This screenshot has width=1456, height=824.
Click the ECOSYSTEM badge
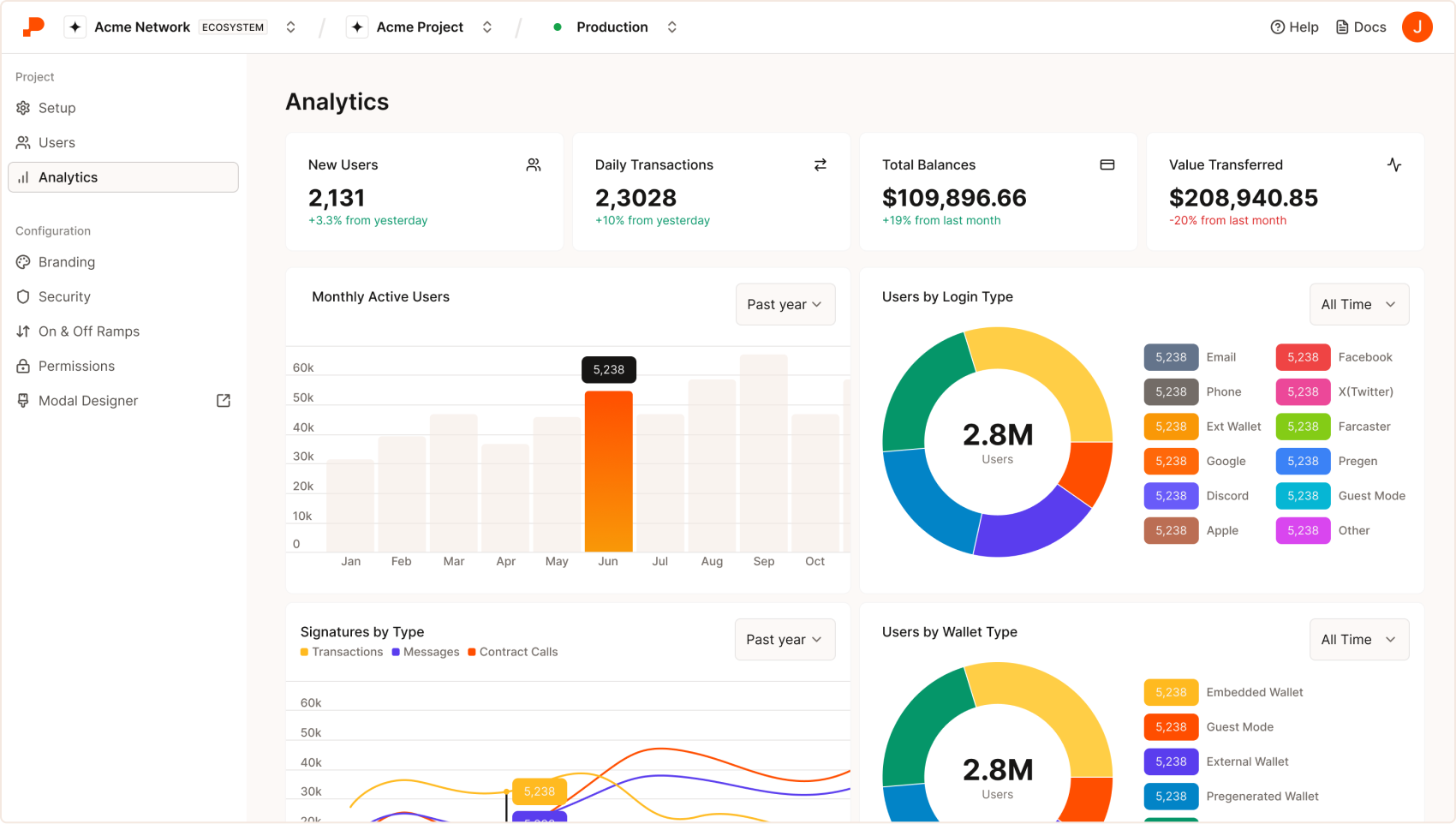233,27
